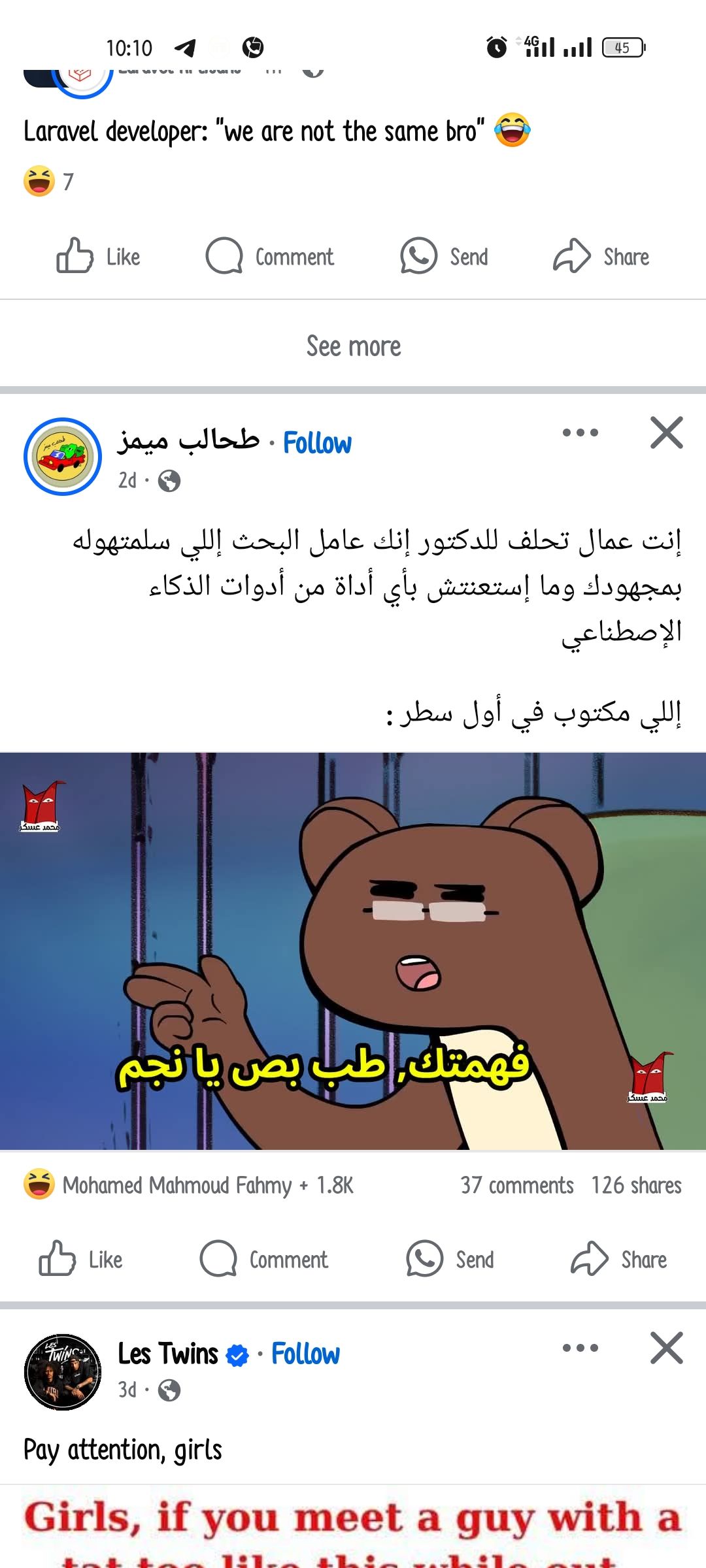Follow the Les Twins page

(305, 1354)
